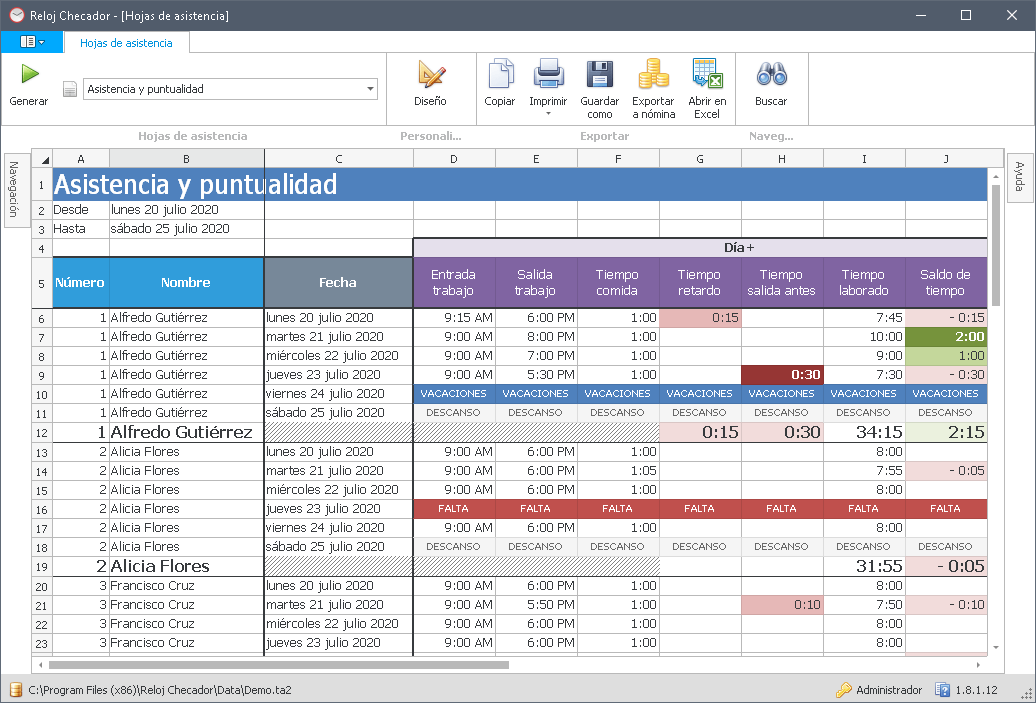This screenshot has width=1036, height=703.
Task: Click the horizontal scrollbar at the bottom
Action: pos(278,664)
